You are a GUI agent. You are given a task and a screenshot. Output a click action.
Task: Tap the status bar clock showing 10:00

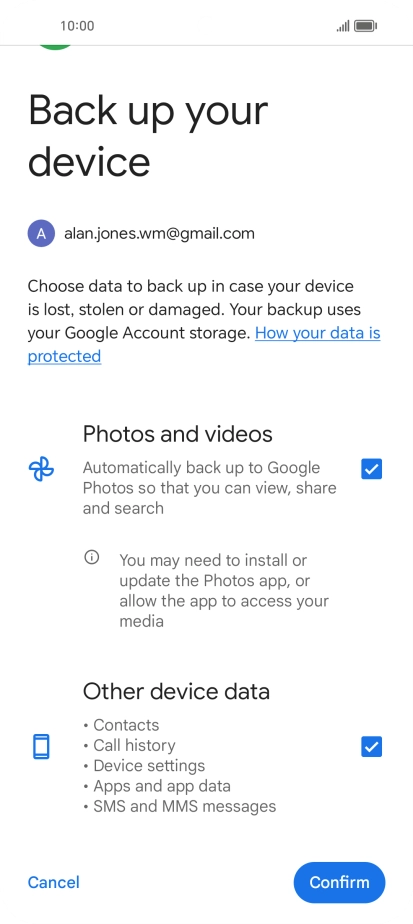coord(77,26)
